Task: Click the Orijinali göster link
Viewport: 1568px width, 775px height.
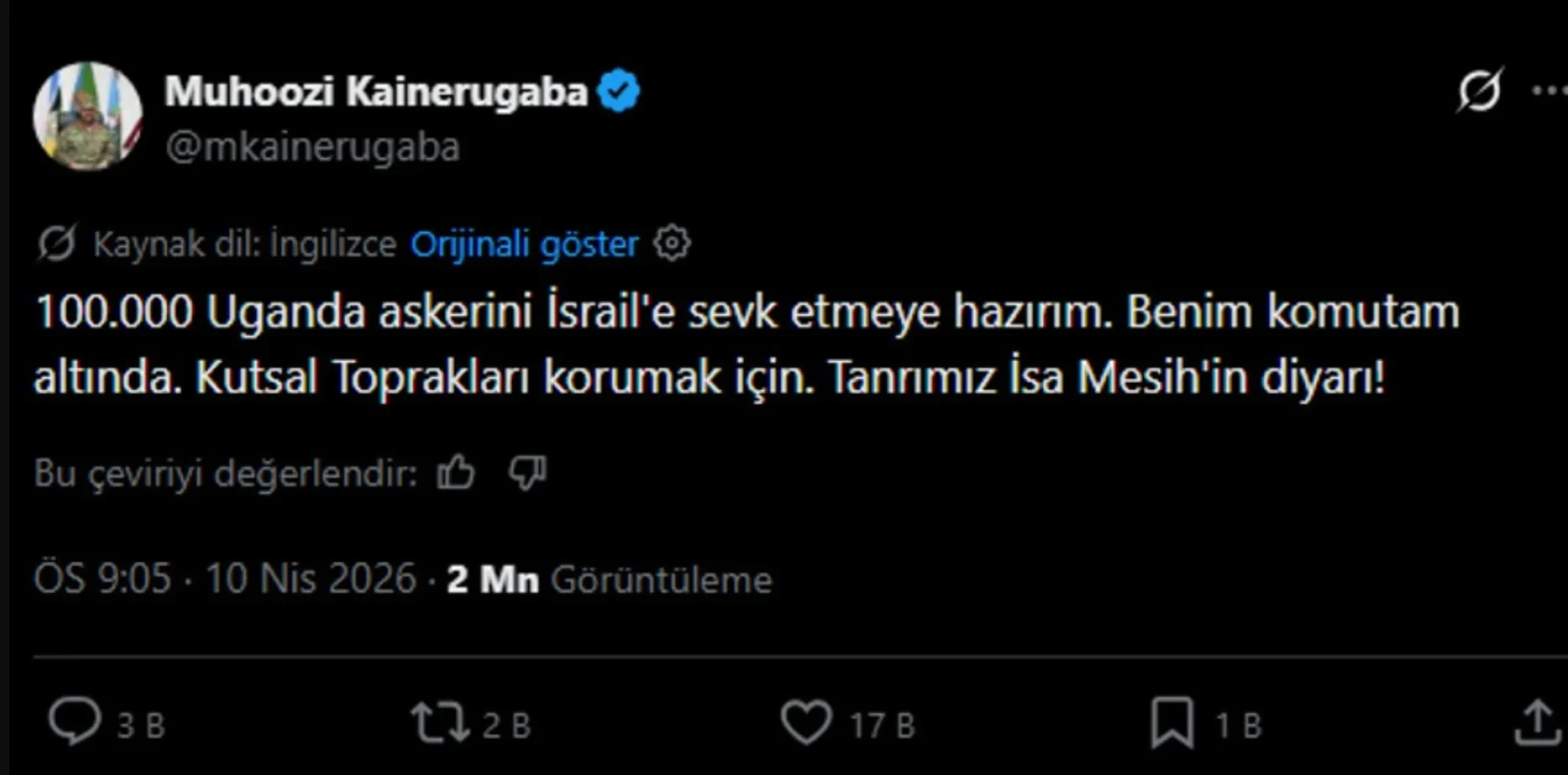Action: 524,245
